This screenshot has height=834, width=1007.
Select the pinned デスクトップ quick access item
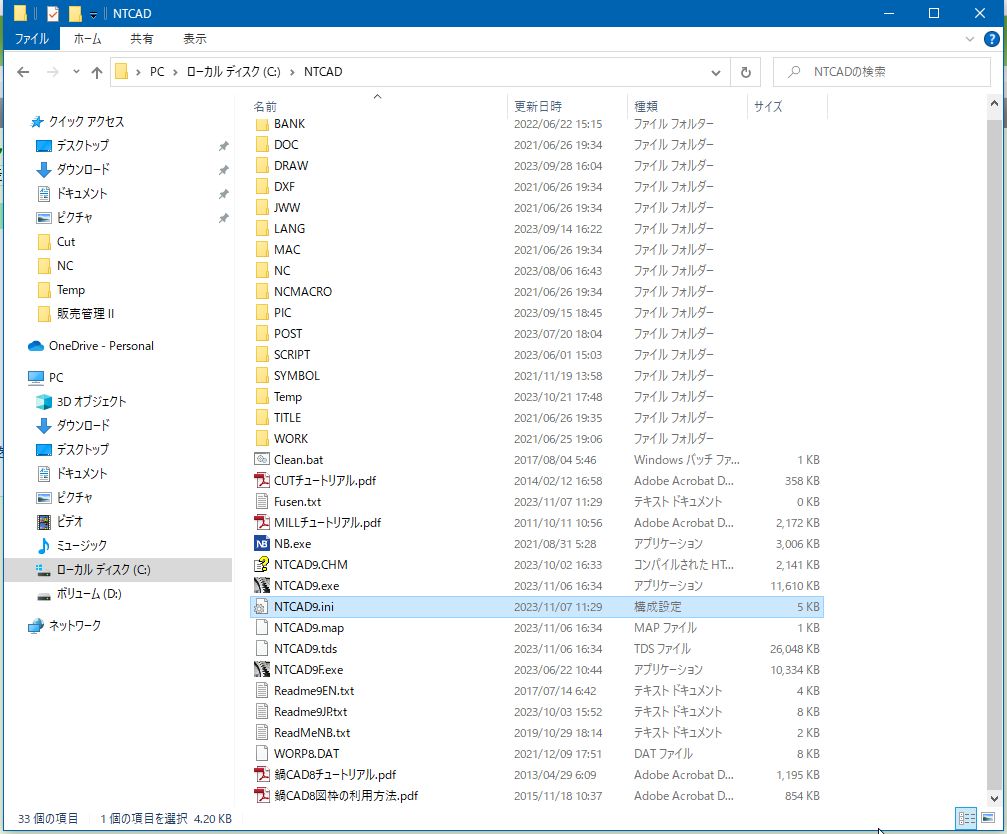coord(82,146)
